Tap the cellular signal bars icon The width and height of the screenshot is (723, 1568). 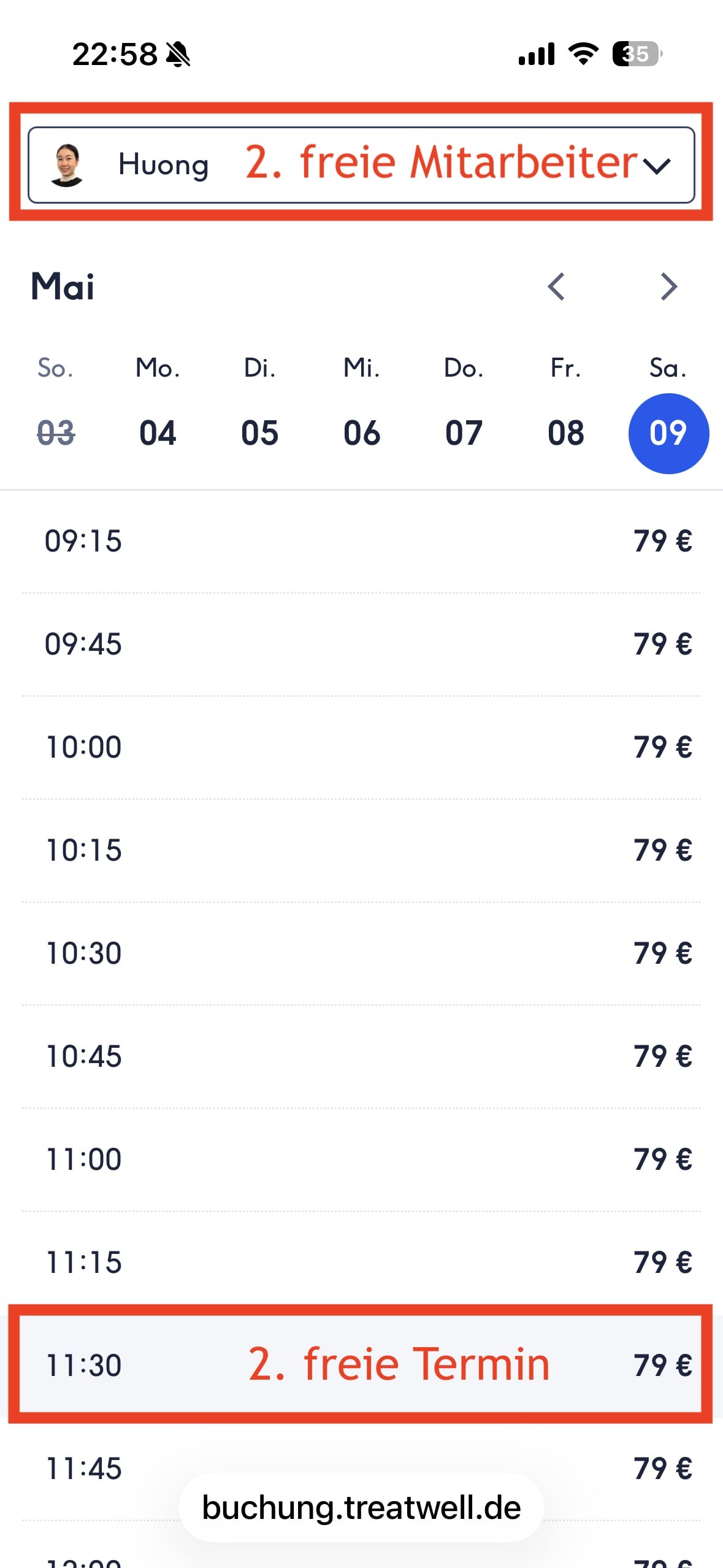point(537,54)
